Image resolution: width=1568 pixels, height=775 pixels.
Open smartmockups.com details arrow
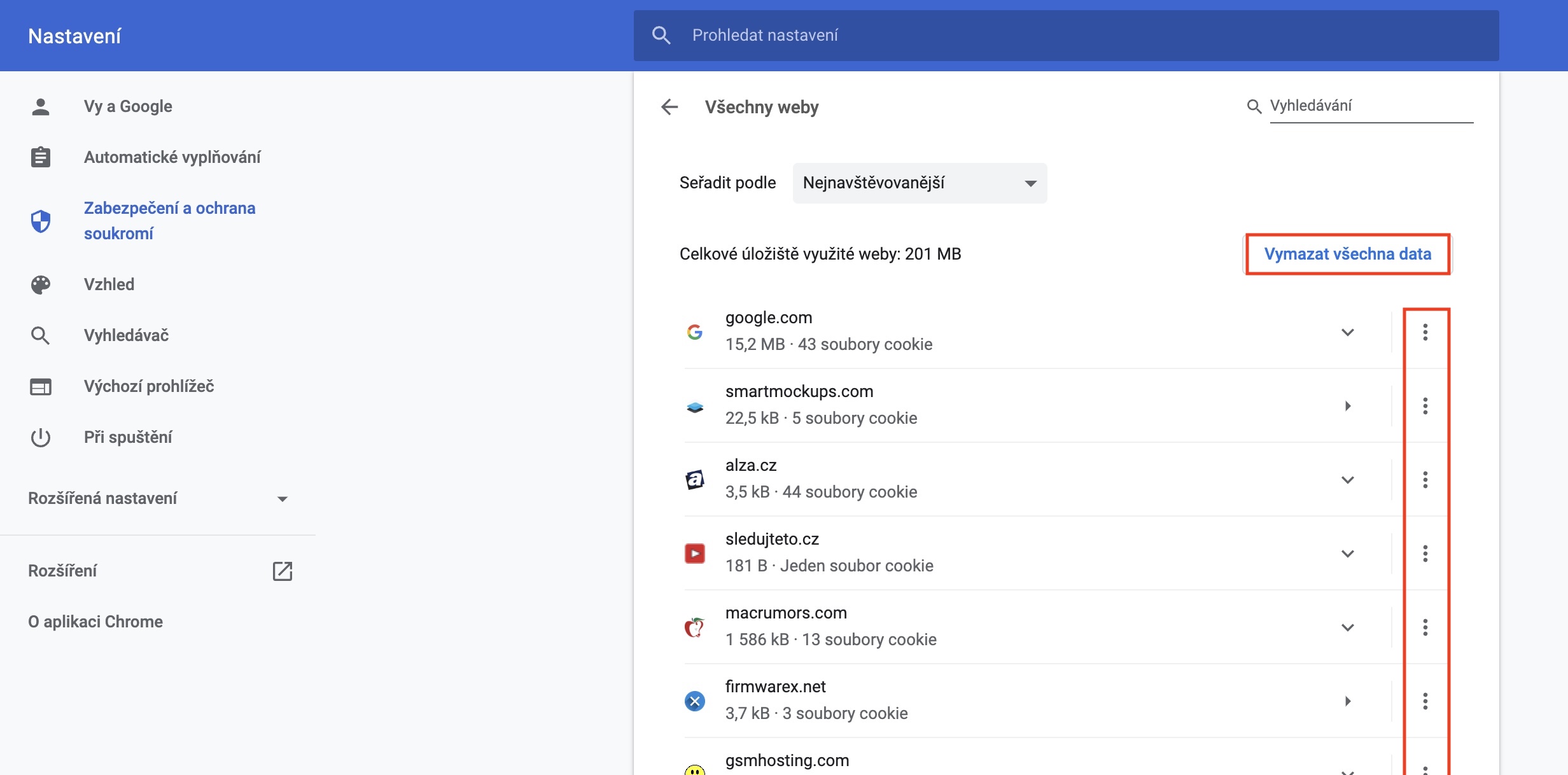click(x=1347, y=406)
